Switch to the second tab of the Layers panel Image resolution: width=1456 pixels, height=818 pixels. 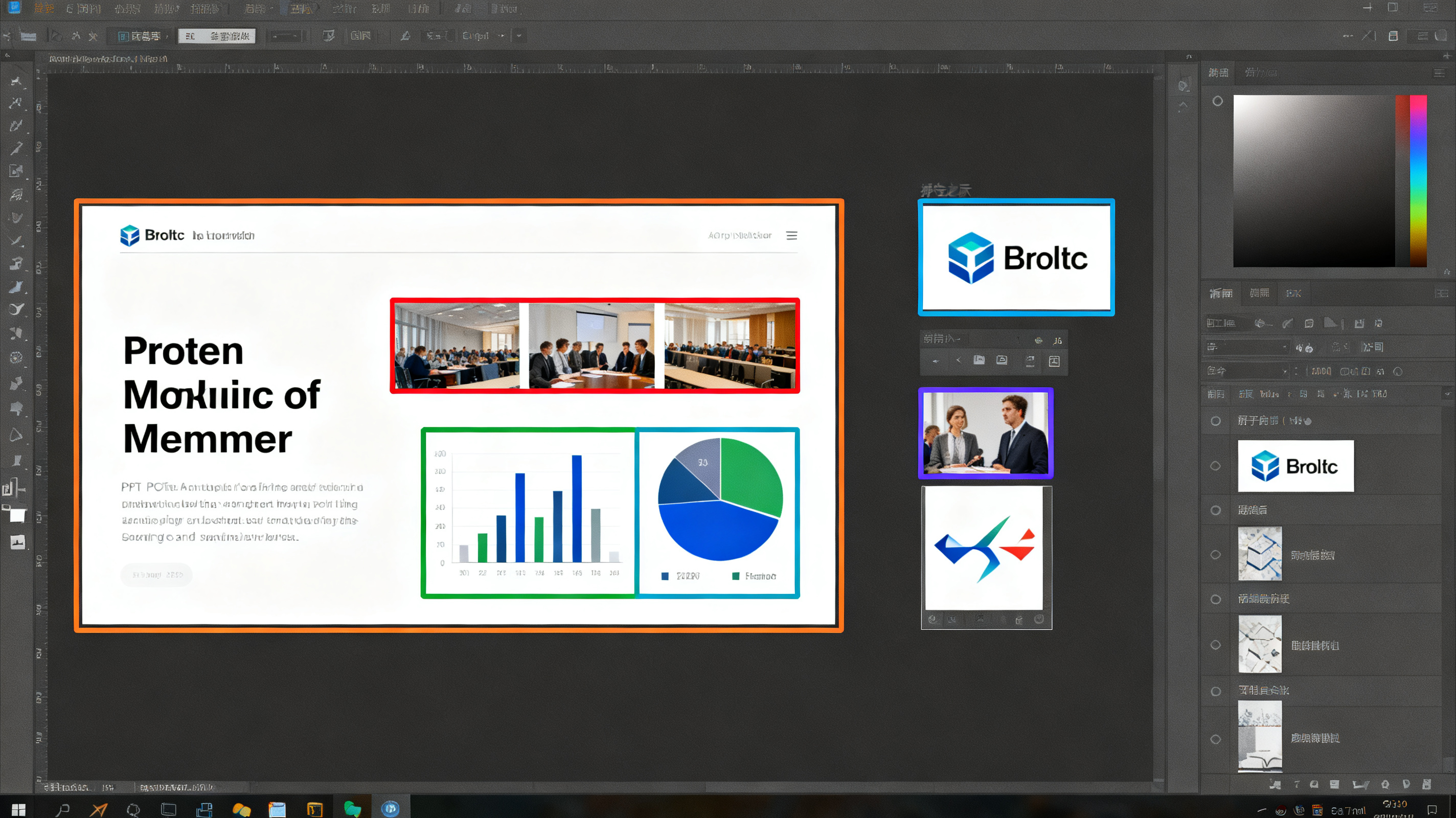1259,293
